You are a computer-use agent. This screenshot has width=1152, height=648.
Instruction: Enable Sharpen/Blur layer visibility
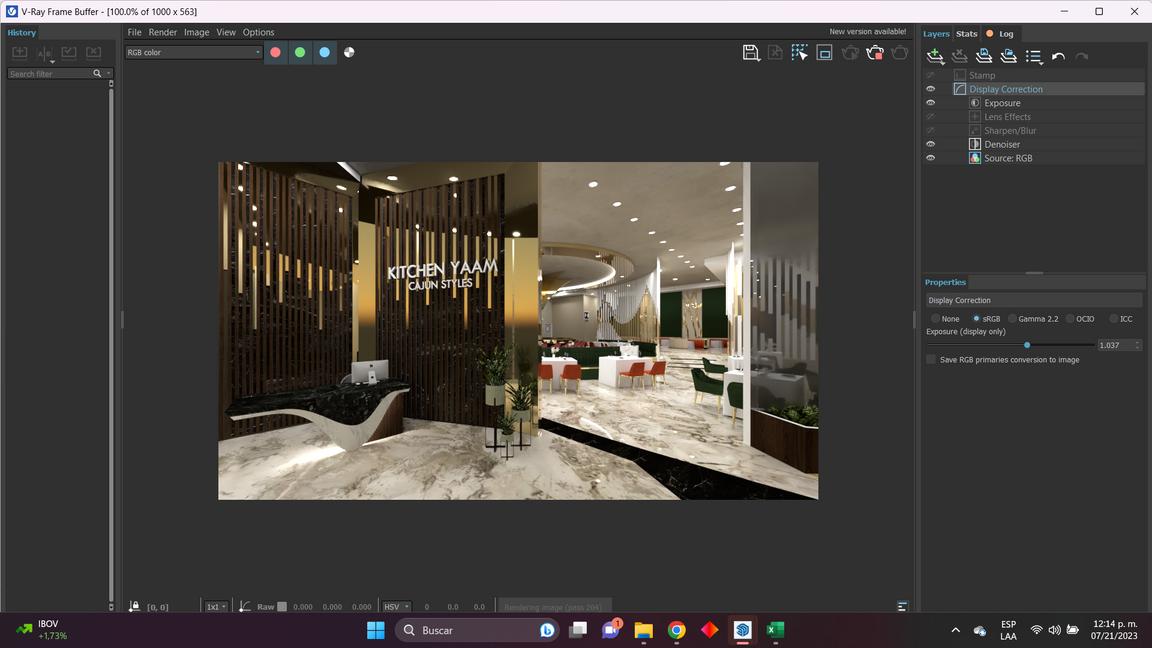930,131
